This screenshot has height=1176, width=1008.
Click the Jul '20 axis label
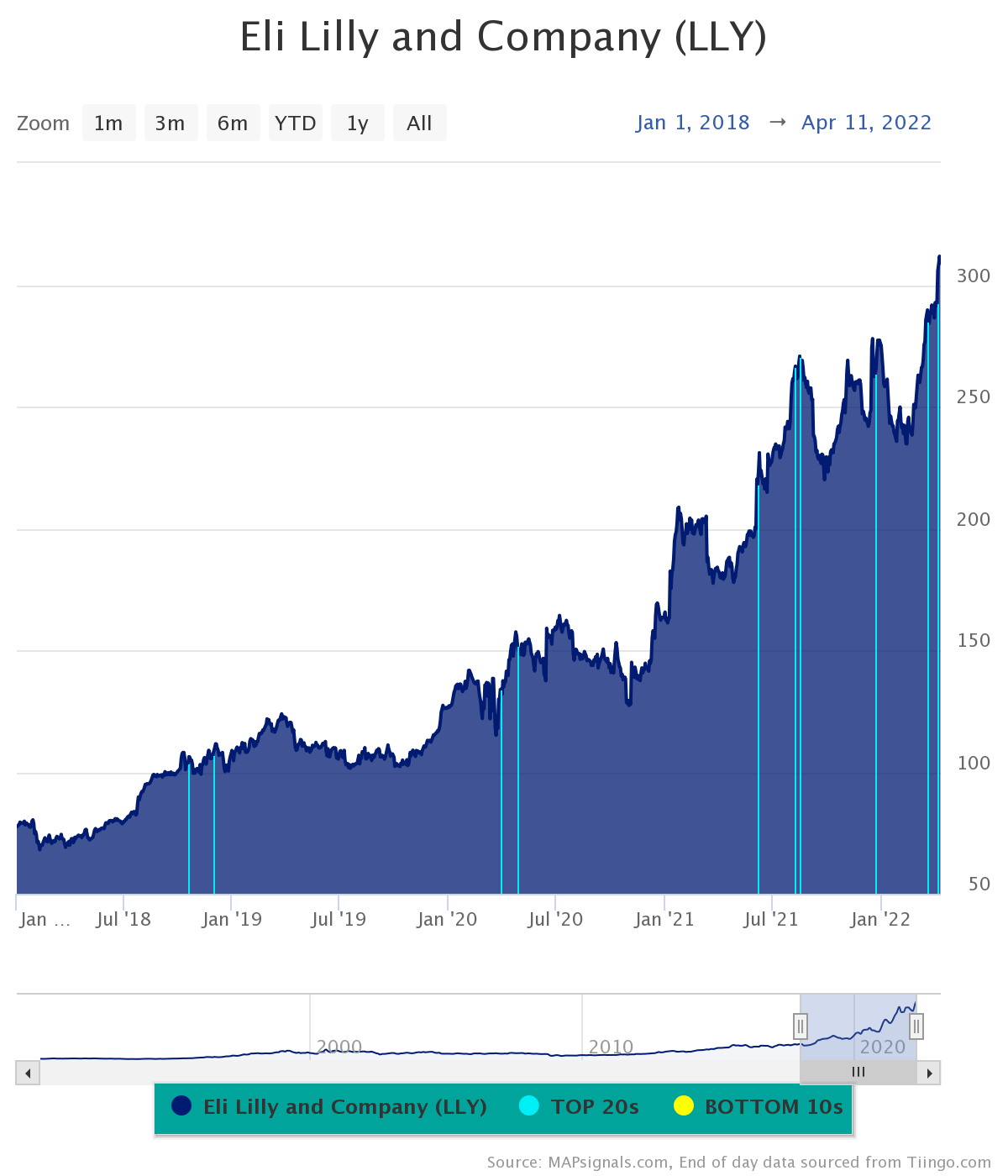[x=555, y=919]
